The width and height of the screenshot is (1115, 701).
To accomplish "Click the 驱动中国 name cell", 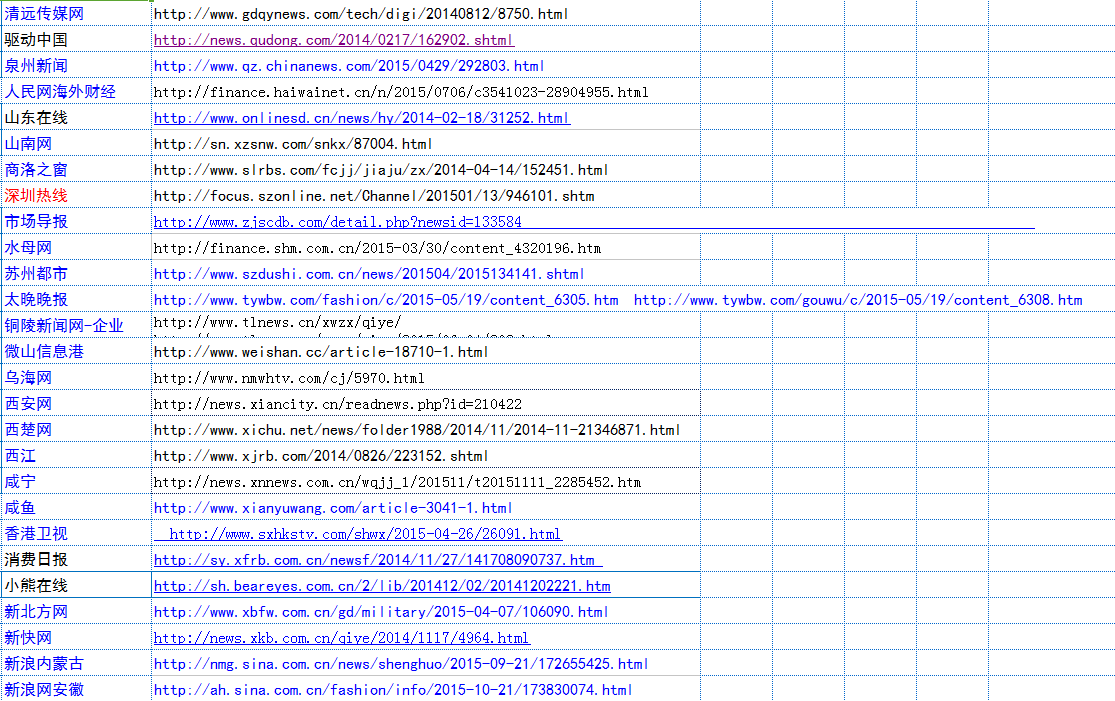I will pyautogui.click(x=76, y=40).
